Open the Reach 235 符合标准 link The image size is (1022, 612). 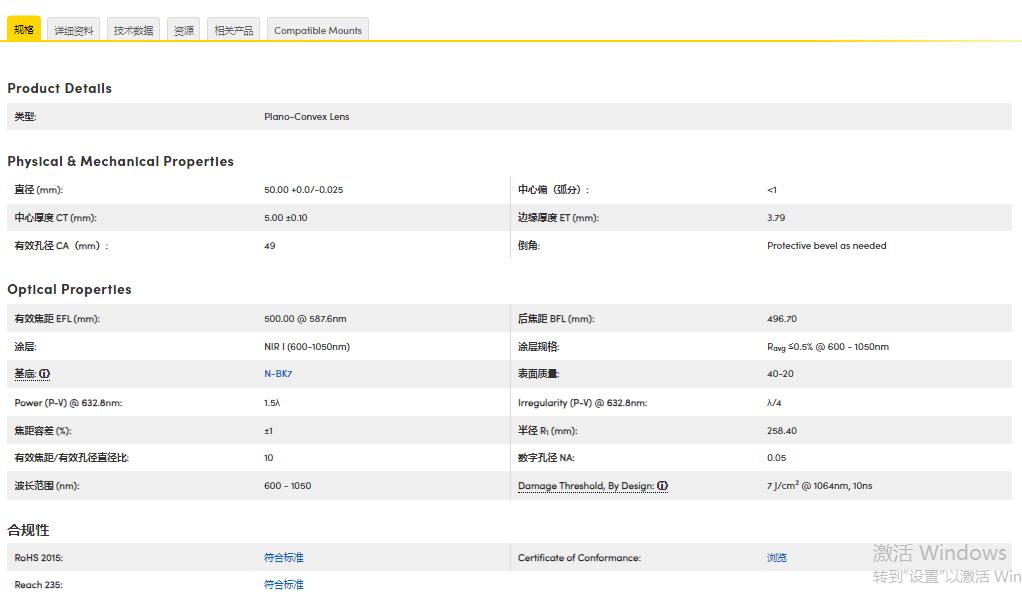(x=283, y=585)
